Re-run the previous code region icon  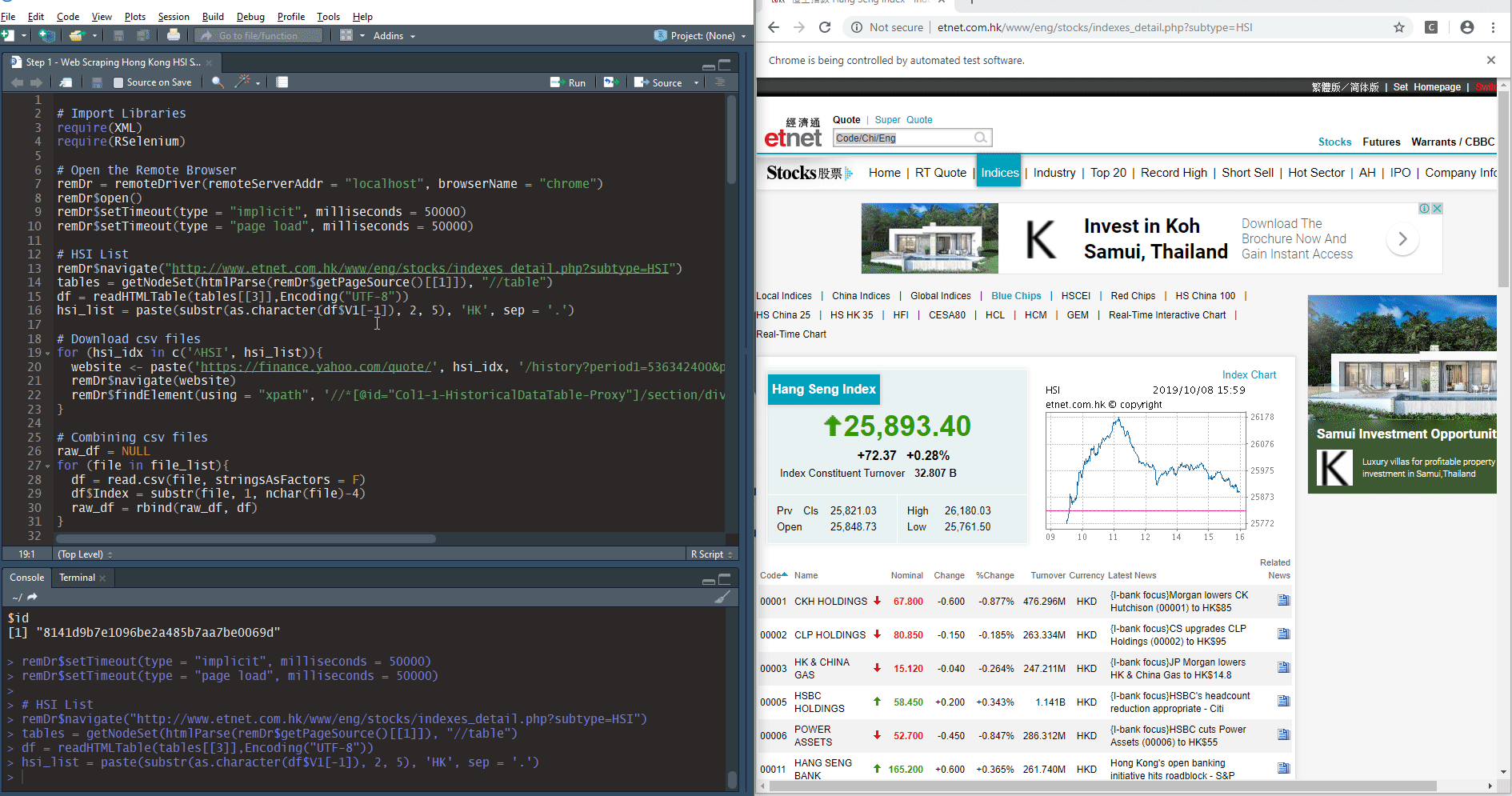[x=610, y=82]
